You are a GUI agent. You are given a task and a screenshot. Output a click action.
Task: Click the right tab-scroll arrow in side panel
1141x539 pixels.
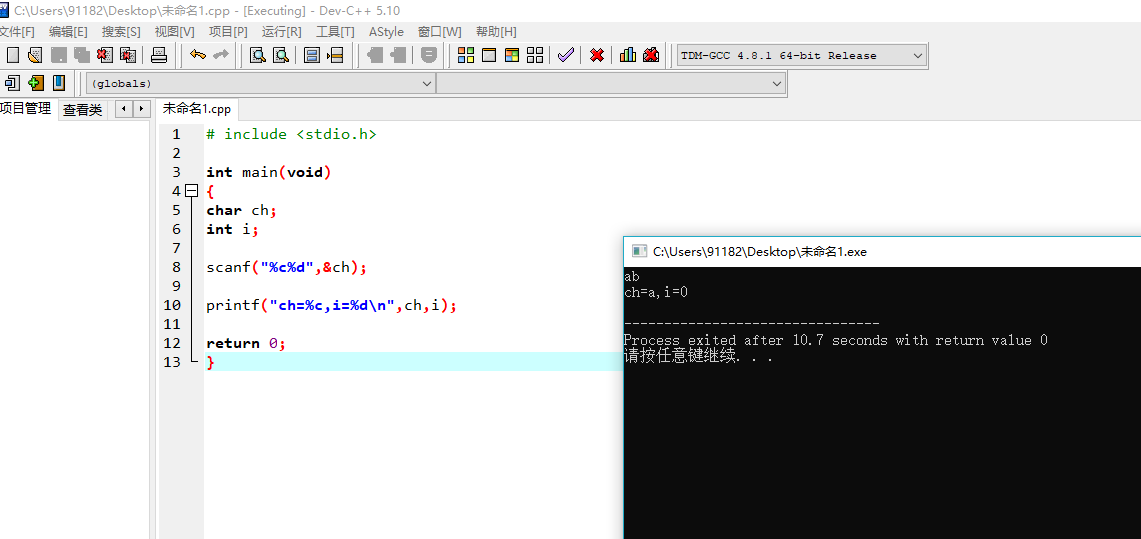click(x=140, y=109)
